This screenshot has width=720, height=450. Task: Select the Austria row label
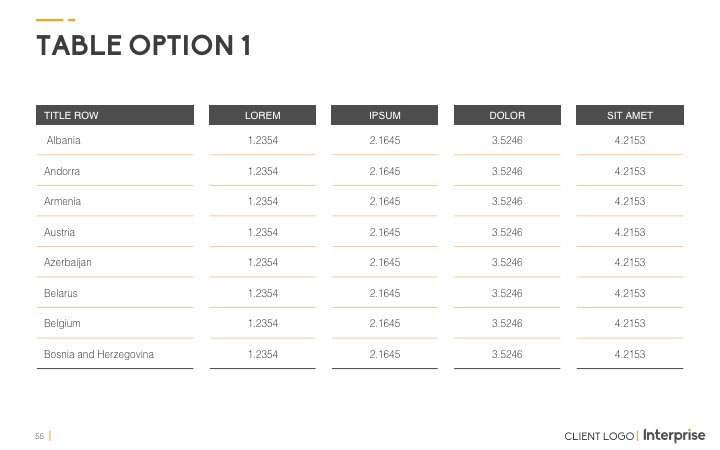tap(60, 233)
